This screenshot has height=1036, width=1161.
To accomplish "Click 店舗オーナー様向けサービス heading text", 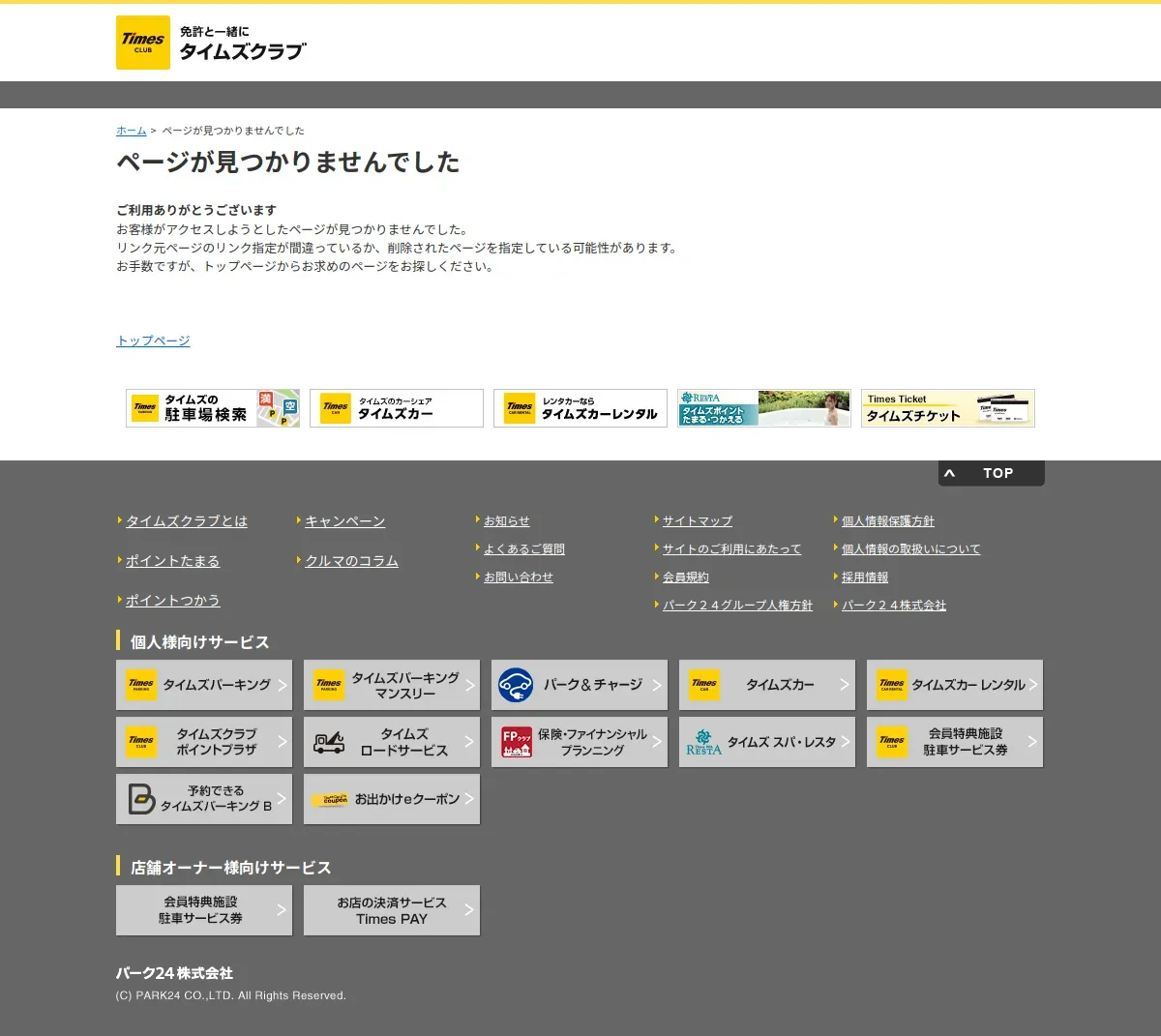I will tap(230, 868).
